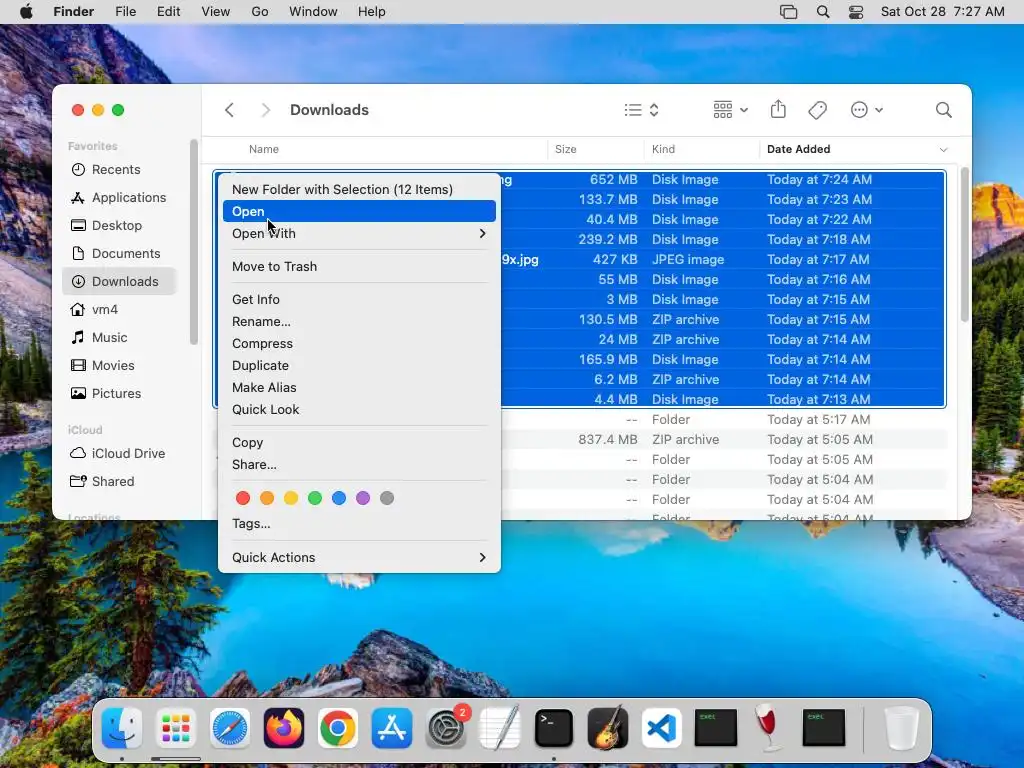This screenshot has height=768, width=1024.
Task: Click the sidebar scrollbar
Action: point(193,242)
